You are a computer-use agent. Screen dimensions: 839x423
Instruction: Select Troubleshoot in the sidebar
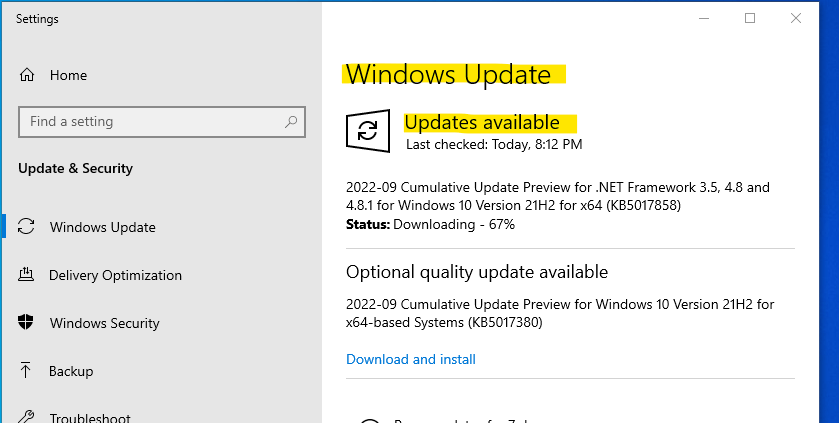[x=90, y=417]
